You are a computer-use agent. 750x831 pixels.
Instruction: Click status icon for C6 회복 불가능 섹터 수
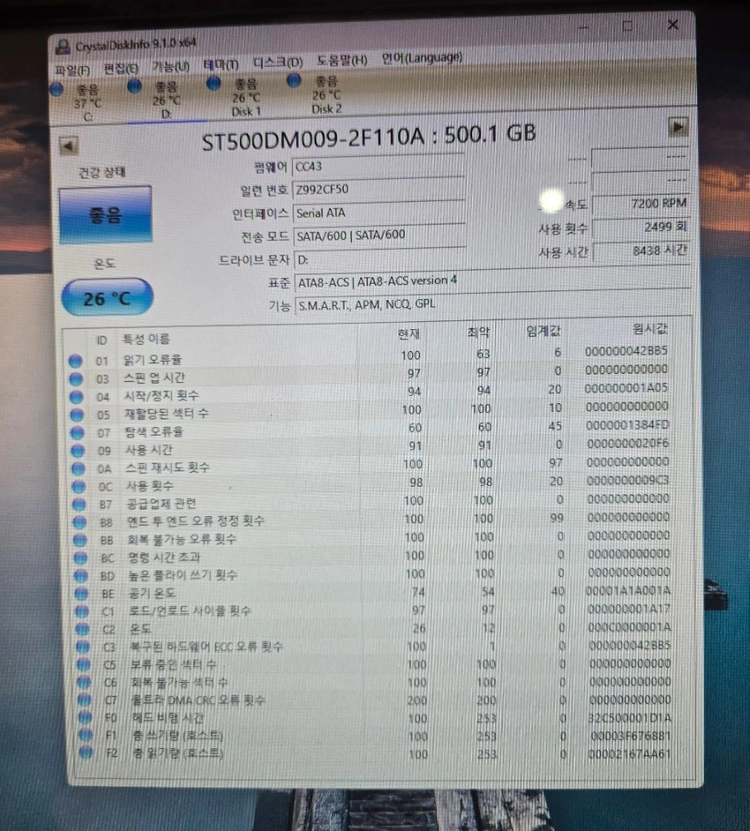coord(84,682)
